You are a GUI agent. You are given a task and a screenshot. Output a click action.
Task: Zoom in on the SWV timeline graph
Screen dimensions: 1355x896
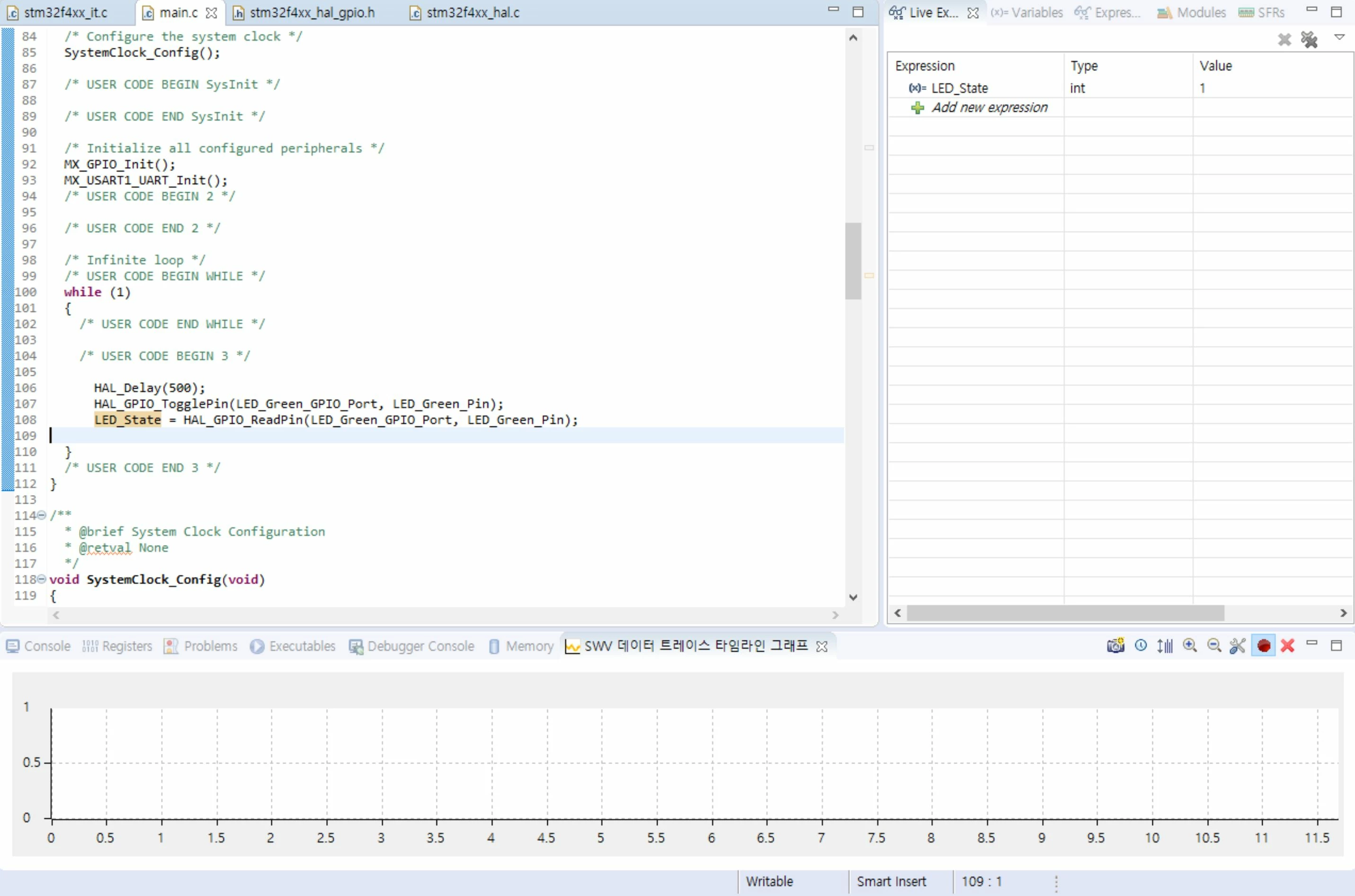coord(1190,646)
